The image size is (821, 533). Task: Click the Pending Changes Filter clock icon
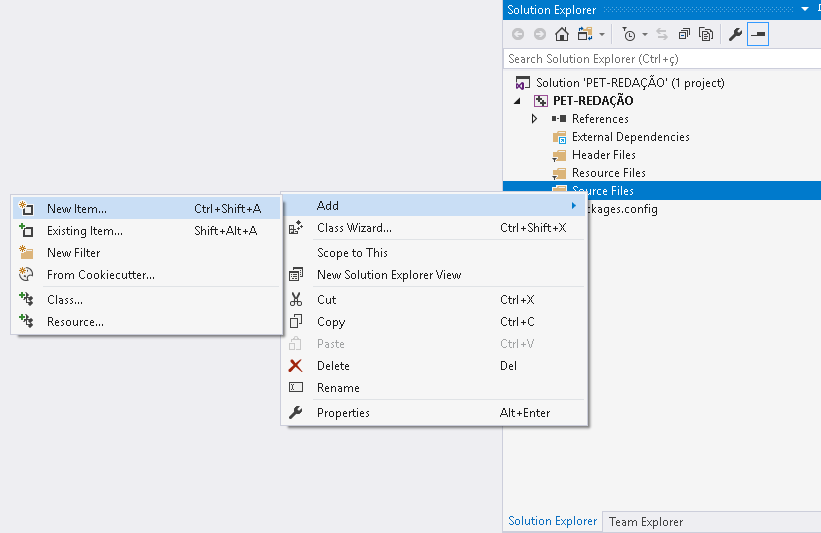628,34
